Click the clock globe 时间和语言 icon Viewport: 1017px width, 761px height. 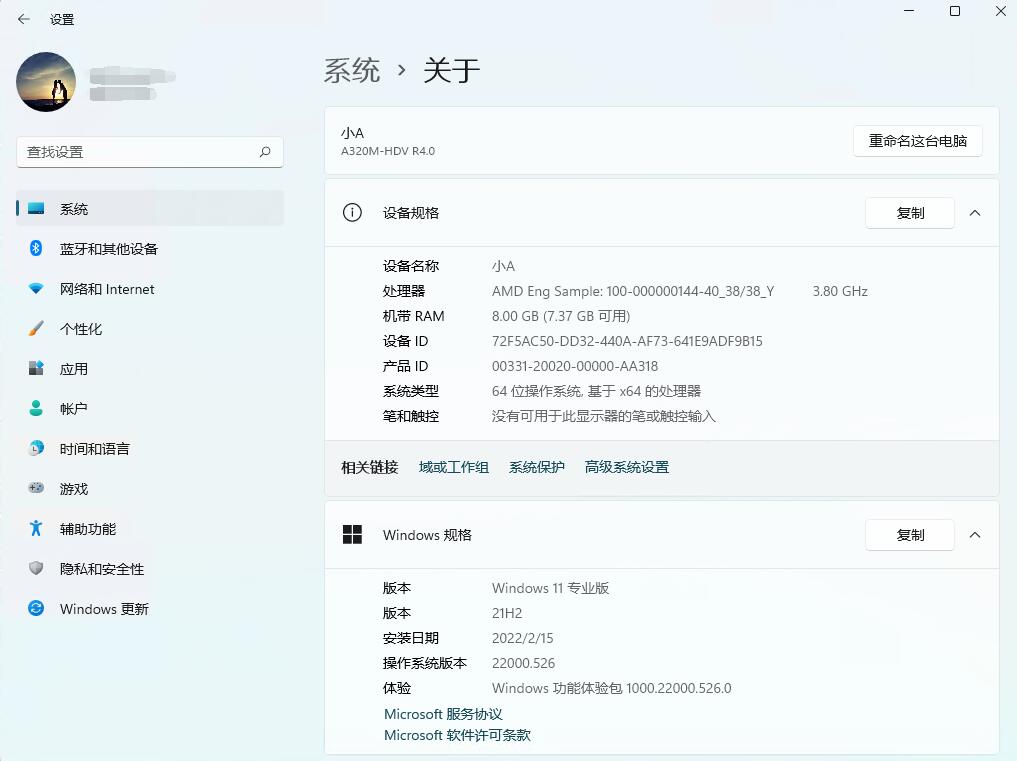[36, 448]
